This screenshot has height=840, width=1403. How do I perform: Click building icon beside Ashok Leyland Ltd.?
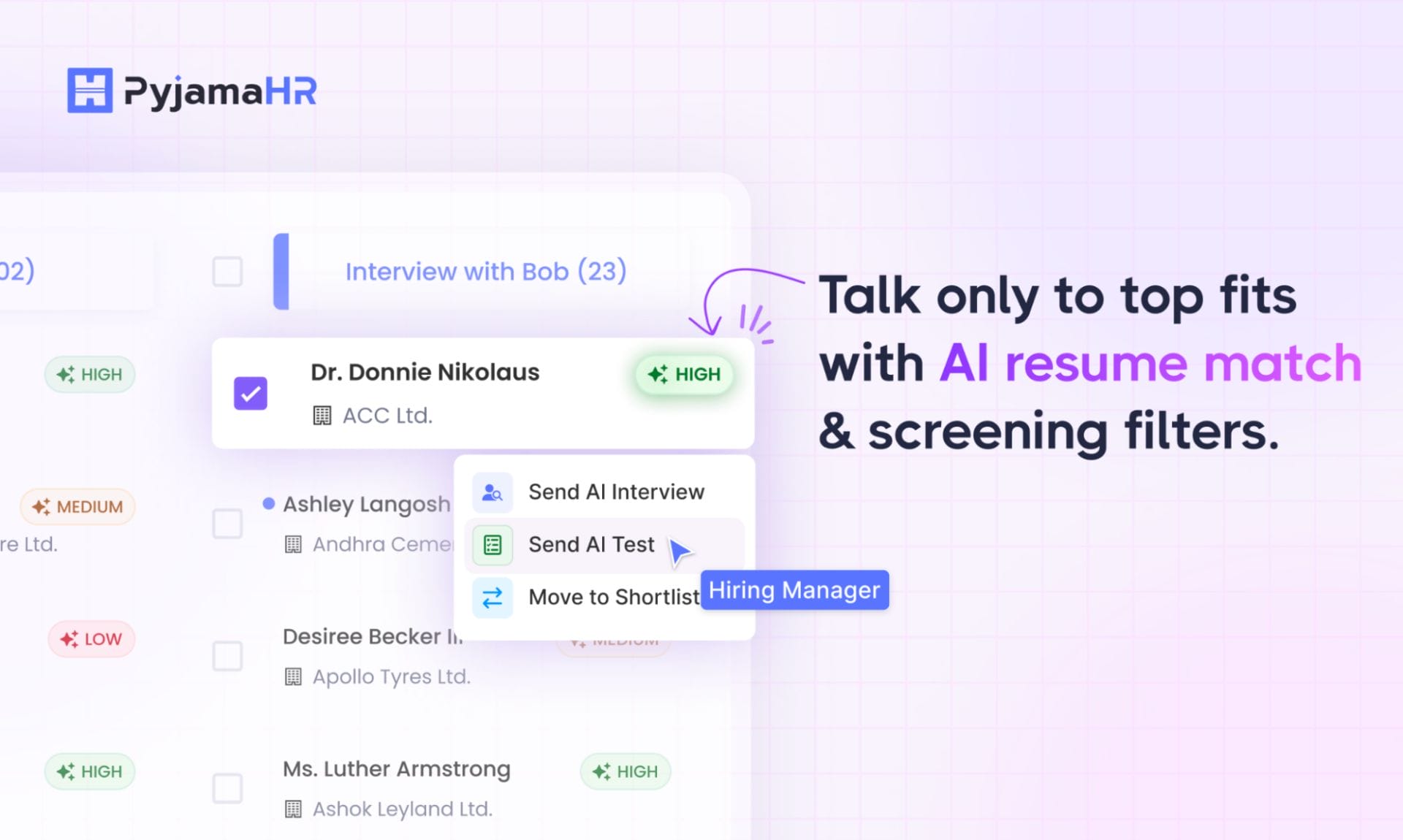(x=293, y=809)
